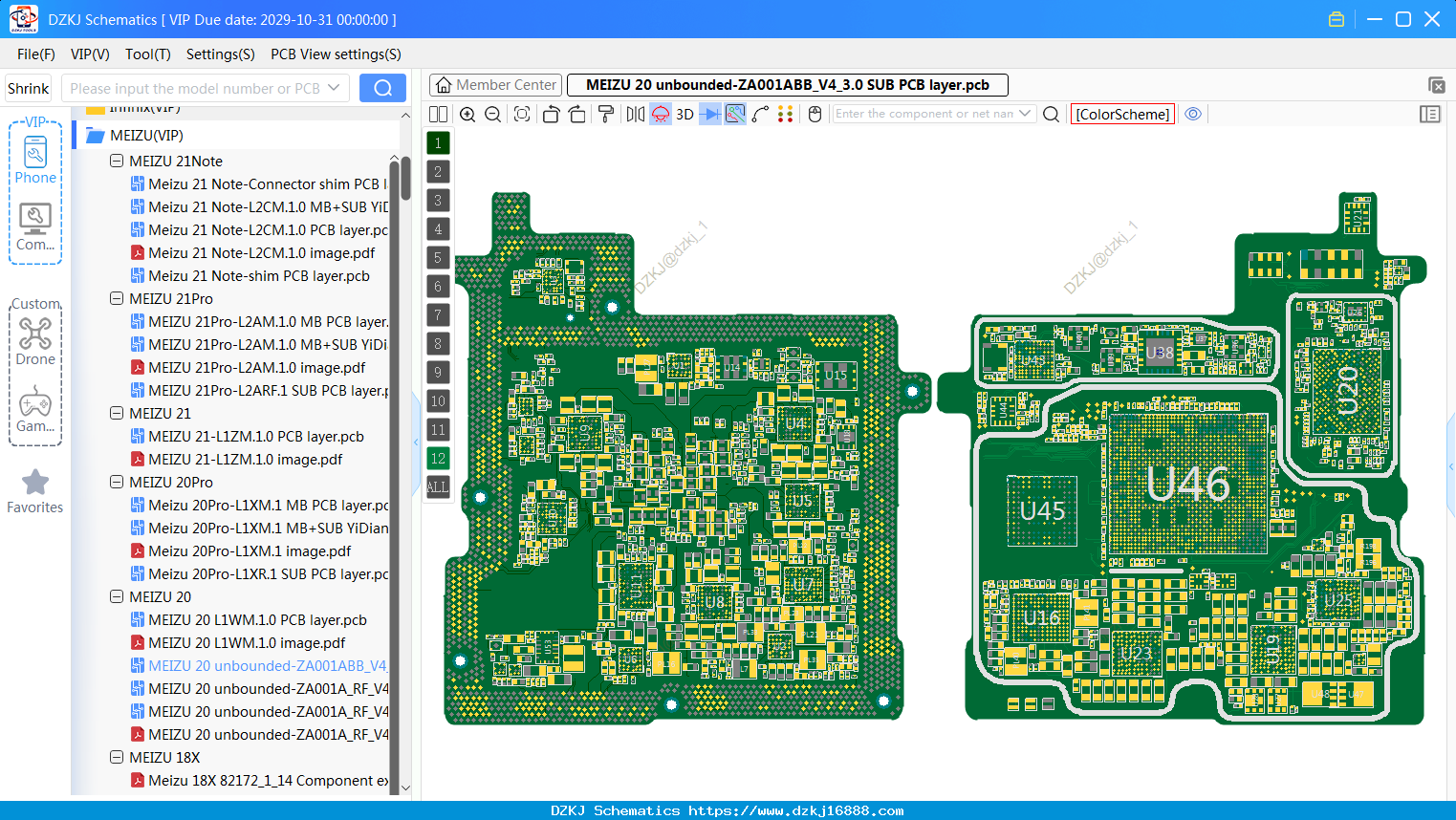Select chip U46 on the PCB

1187,484
